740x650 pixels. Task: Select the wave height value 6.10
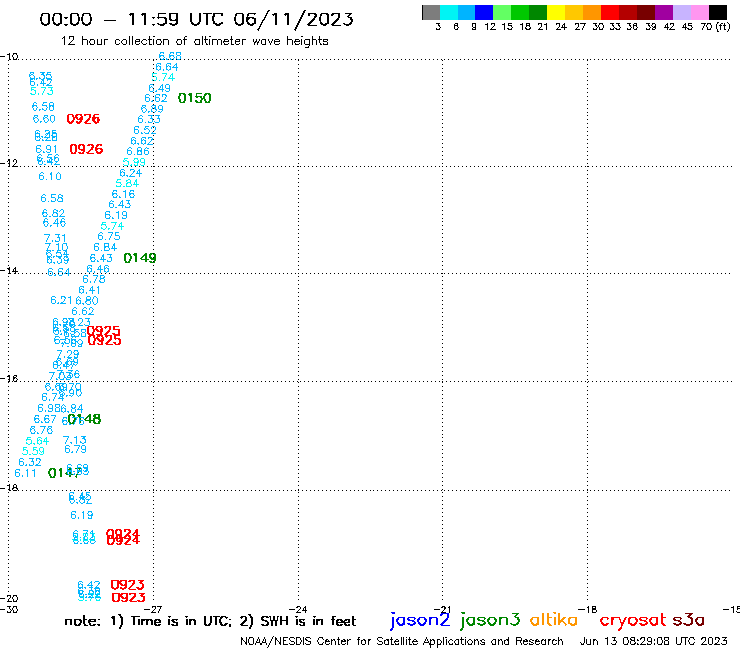(x=50, y=177)
